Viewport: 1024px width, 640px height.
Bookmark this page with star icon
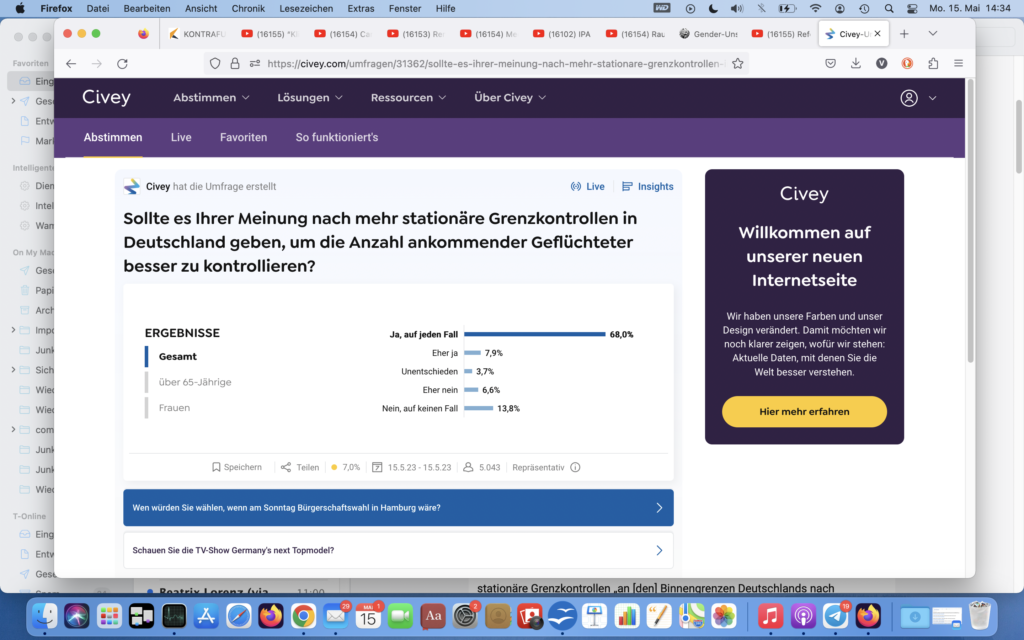[x=738, y=63]
